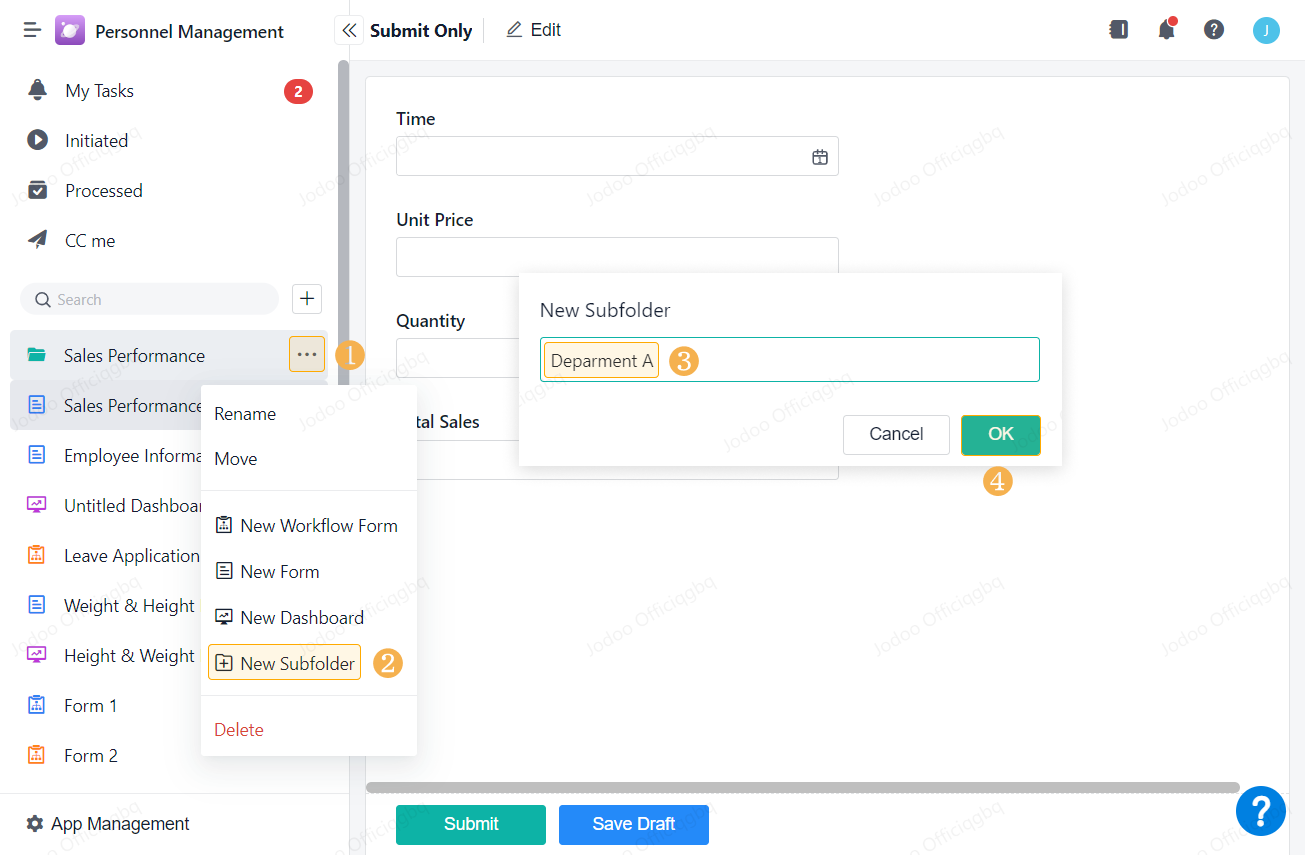Open the Processed tasks view
Screen dimensions: 1305x855
click(104, 190)
